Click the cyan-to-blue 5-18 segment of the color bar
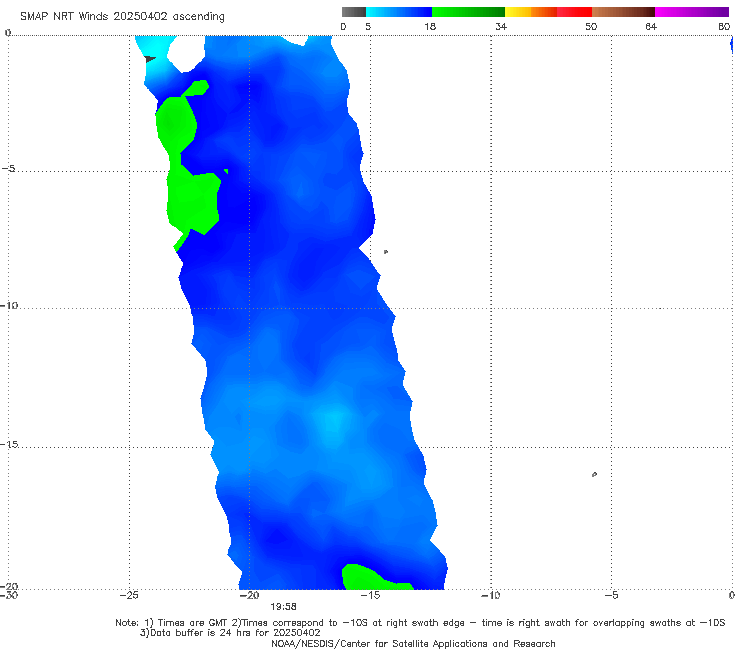Image resolution: width=740 pixels, height=650 pixels. pyautogui.click(x=399, y=12)
